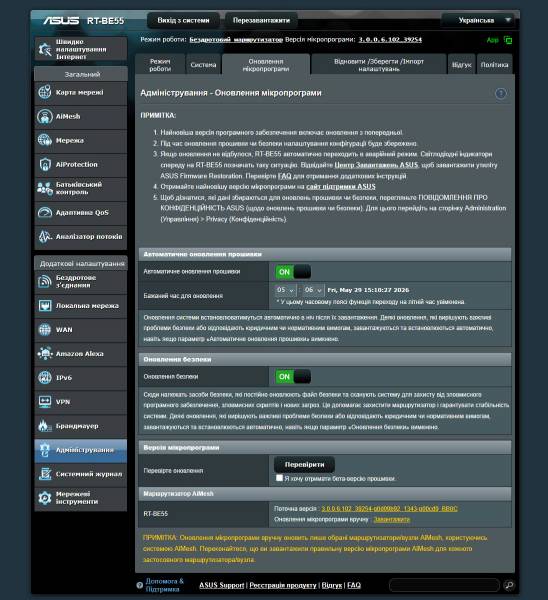548x600 pixels.
Task: Open Відновити/Зберегти/Імпорт налаштувань tab
Action: pos(379,65)
